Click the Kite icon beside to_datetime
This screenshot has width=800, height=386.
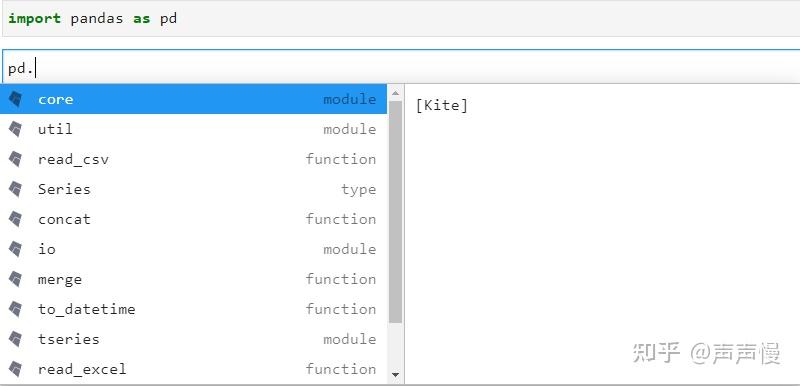[16, 310]
